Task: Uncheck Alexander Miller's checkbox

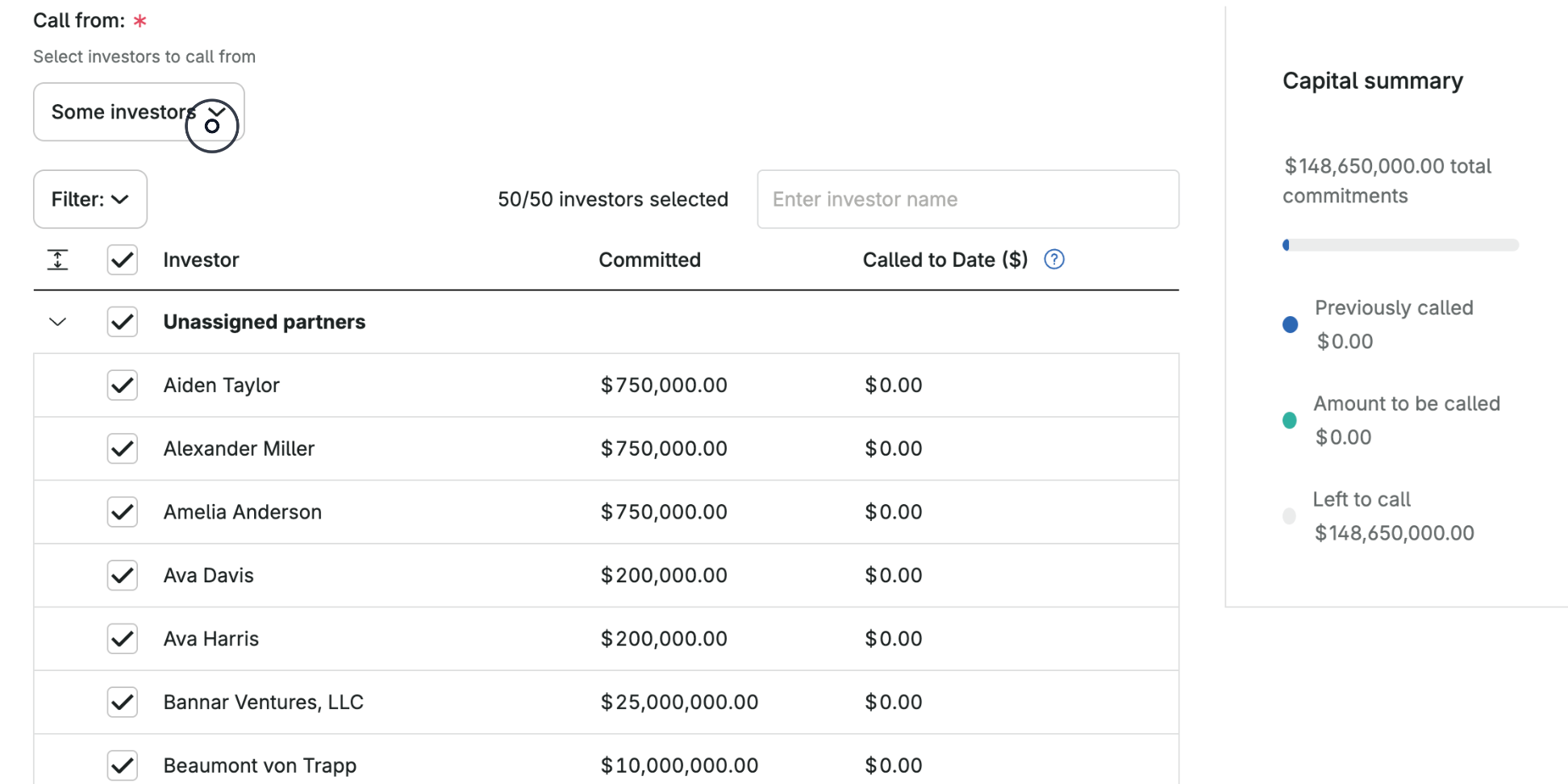Action: click(122, 448)
